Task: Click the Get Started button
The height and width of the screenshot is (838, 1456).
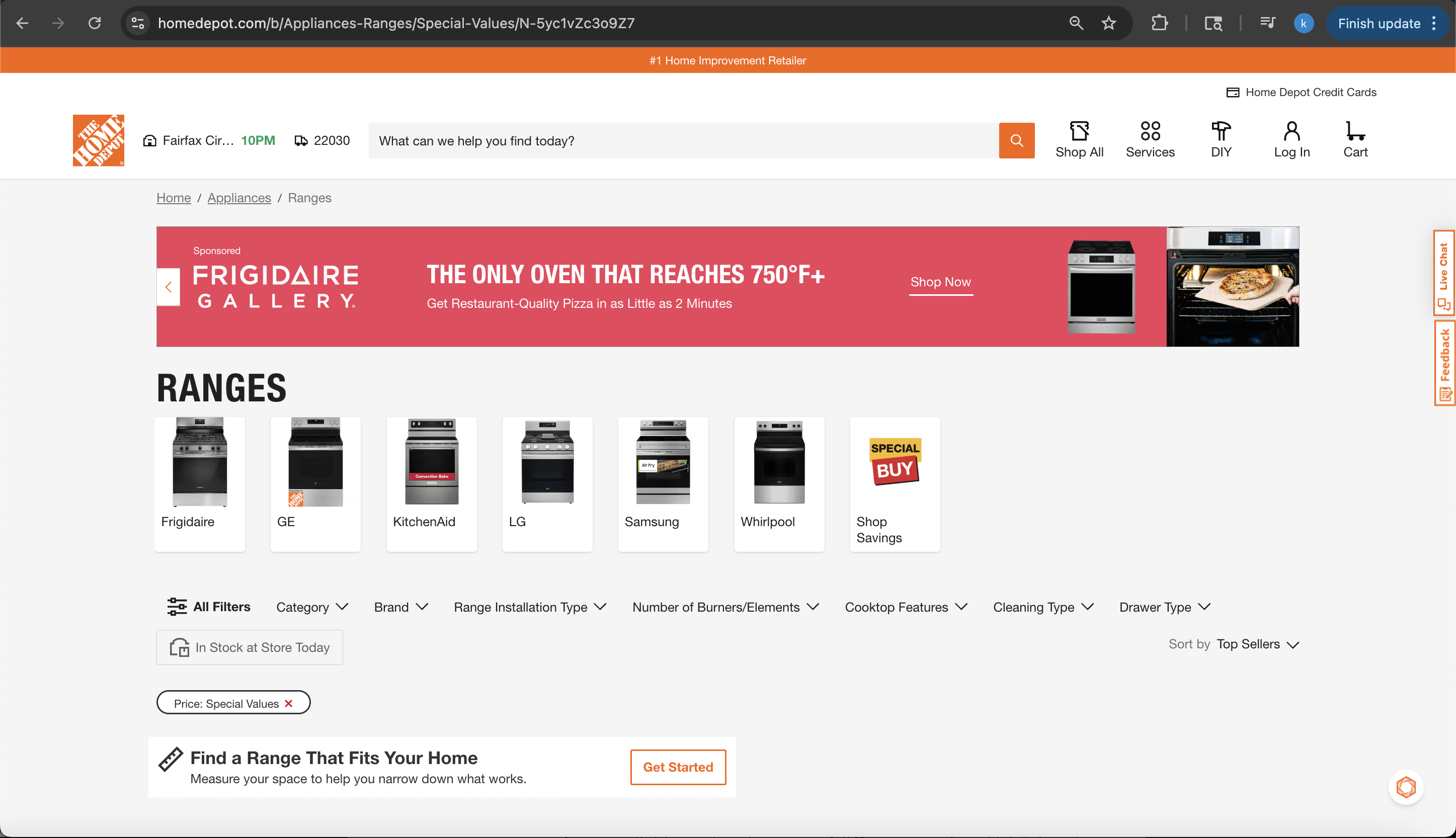Action: (677, 767)
